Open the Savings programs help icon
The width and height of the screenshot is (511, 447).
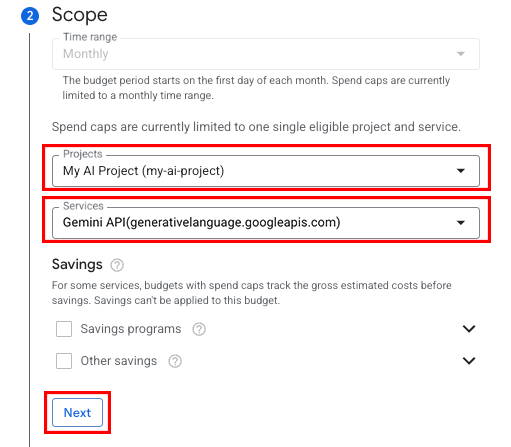pos(199,329)
